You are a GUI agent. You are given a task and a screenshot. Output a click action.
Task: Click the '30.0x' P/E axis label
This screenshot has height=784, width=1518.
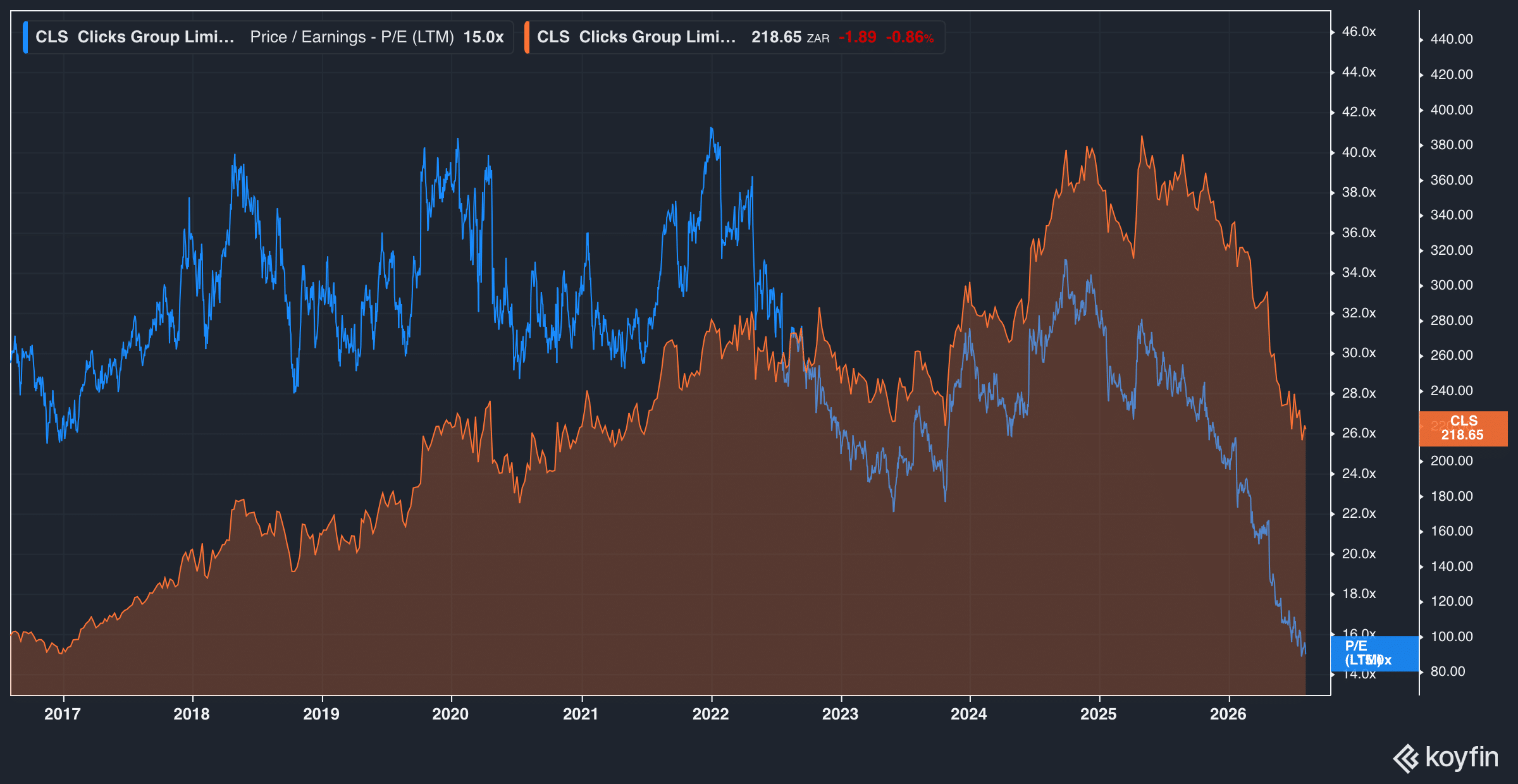(1359, 353)
